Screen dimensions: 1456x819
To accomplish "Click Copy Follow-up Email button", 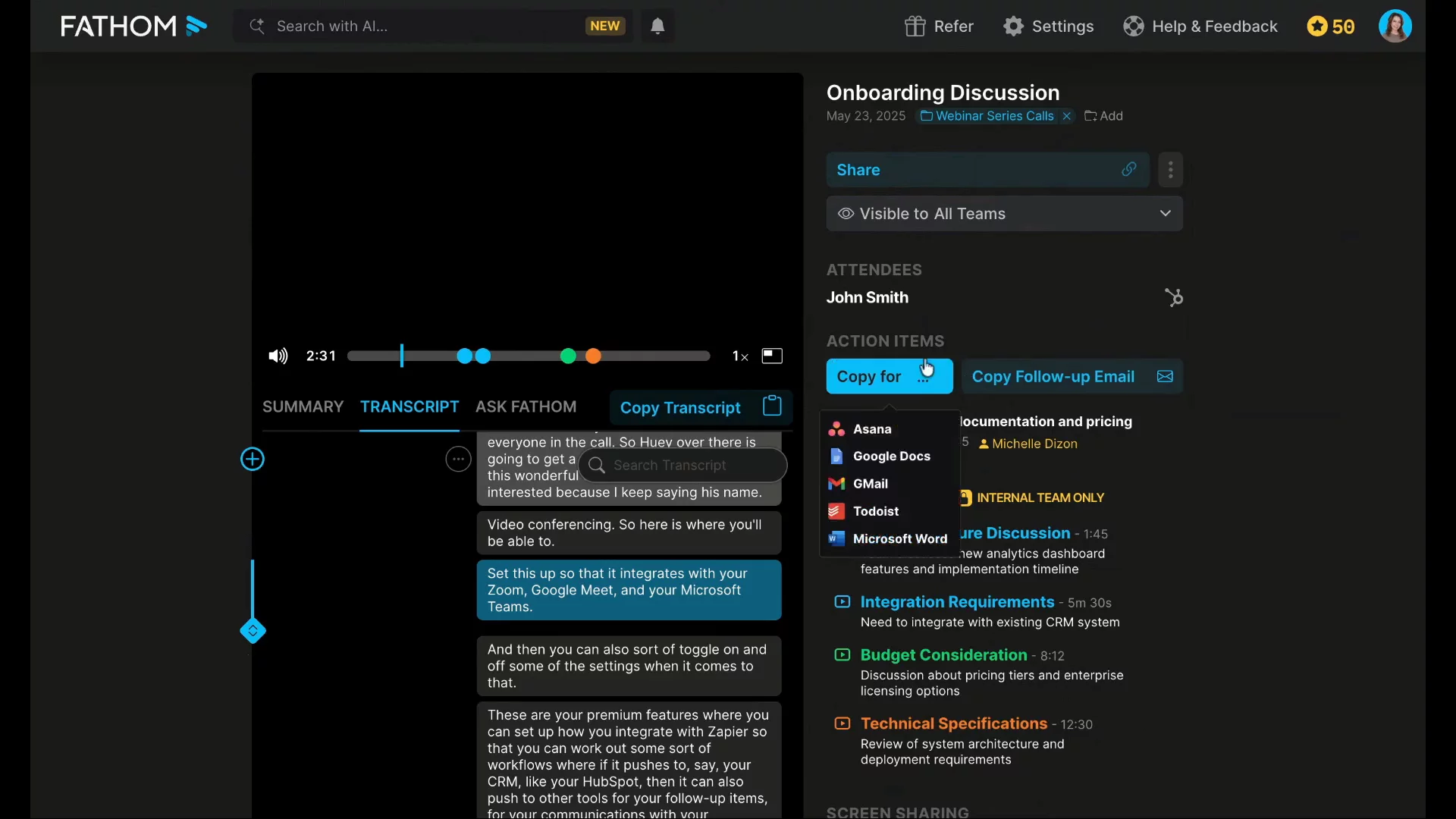I will [1072, 376].
